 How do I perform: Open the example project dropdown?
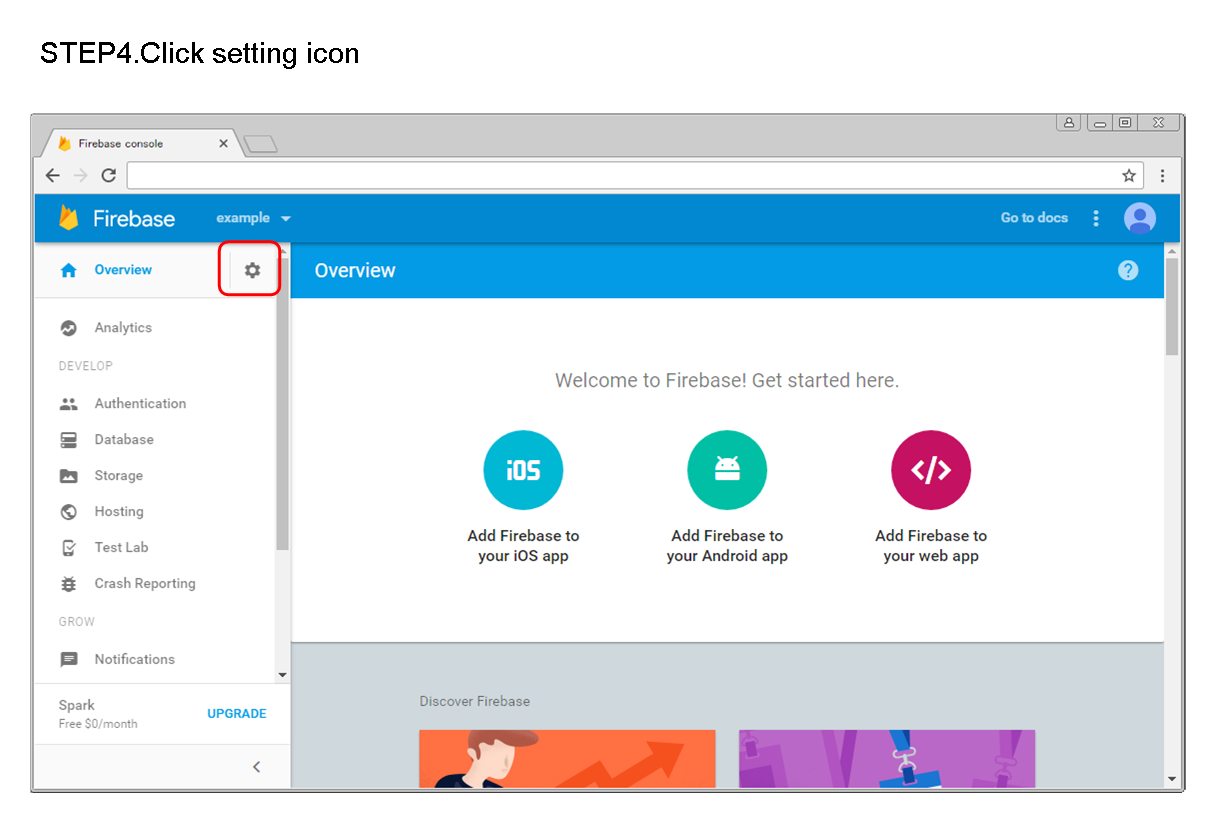click(x=254, y=218)
